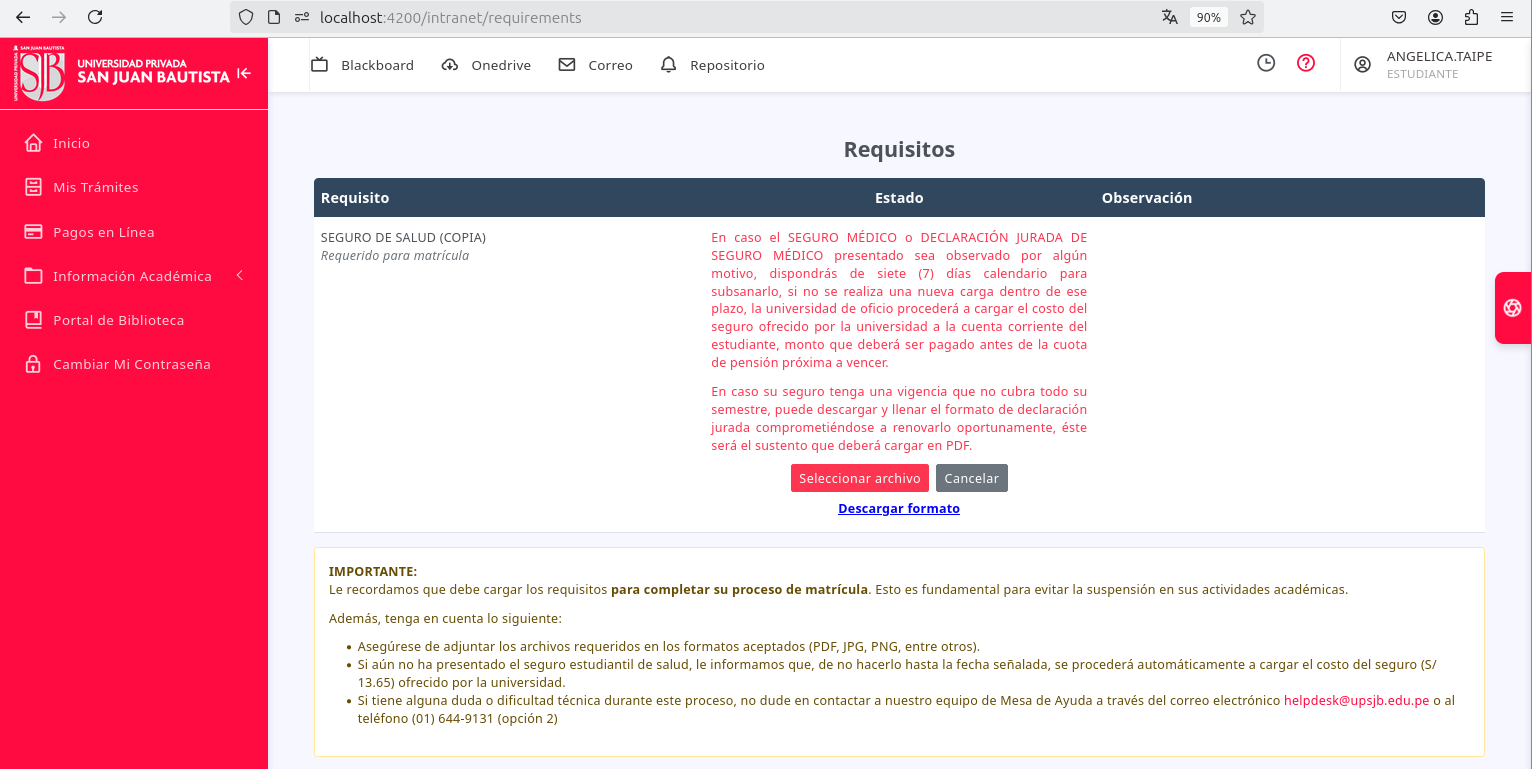Expand the Información Académica chevron

pos(240,276)
